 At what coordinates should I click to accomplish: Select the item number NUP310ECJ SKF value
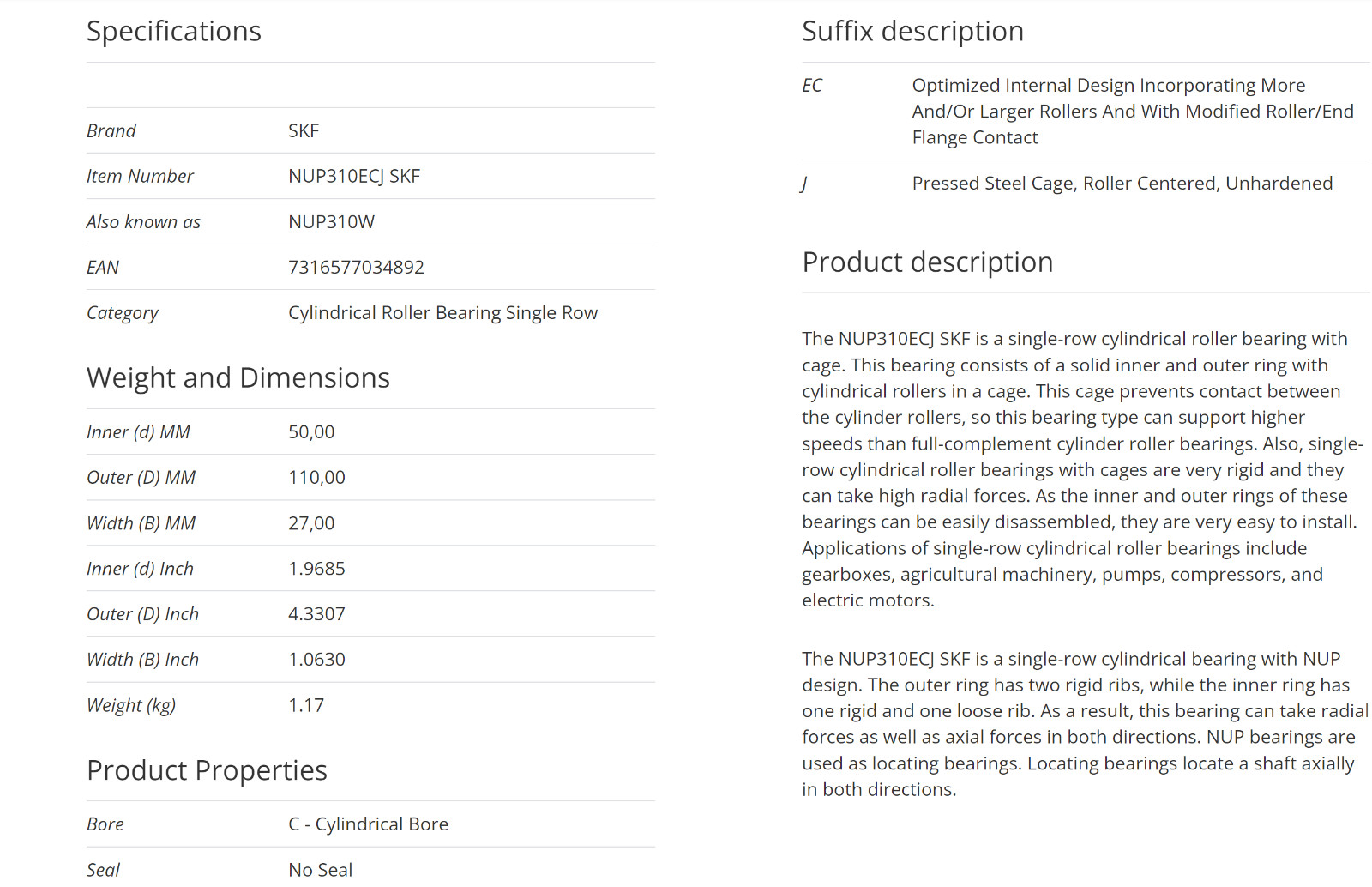(354, 177)
